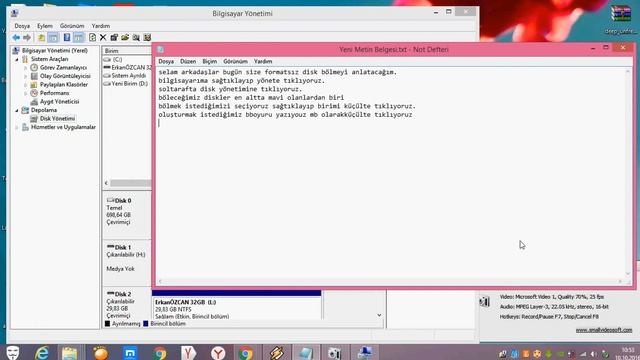Expand the Performans tree node
This screenshot has height=360, width=640.
pos(25,93)
